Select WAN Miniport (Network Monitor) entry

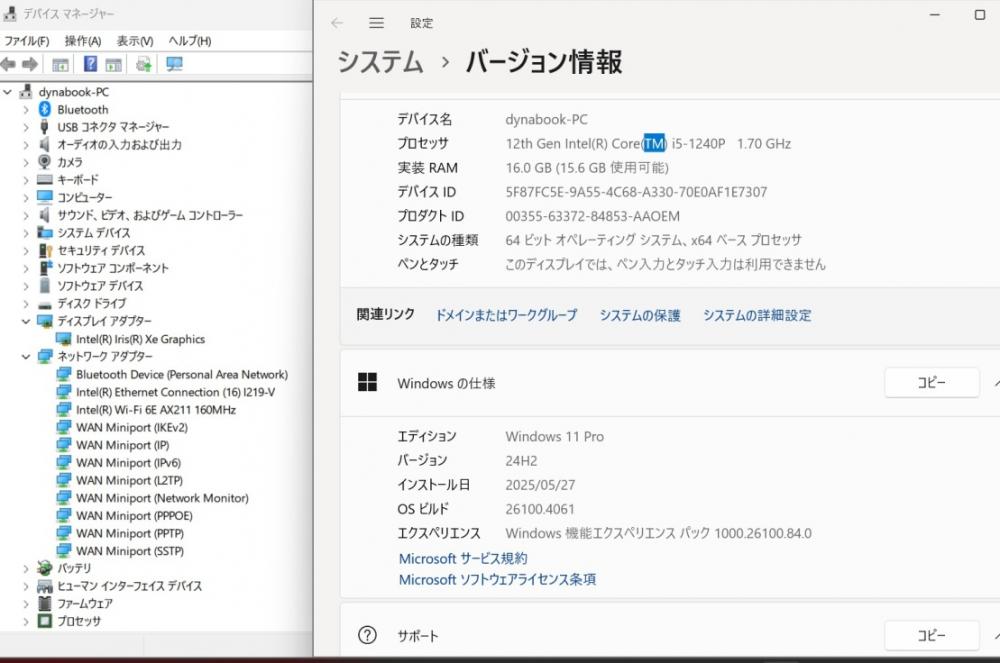coord(162,498)
